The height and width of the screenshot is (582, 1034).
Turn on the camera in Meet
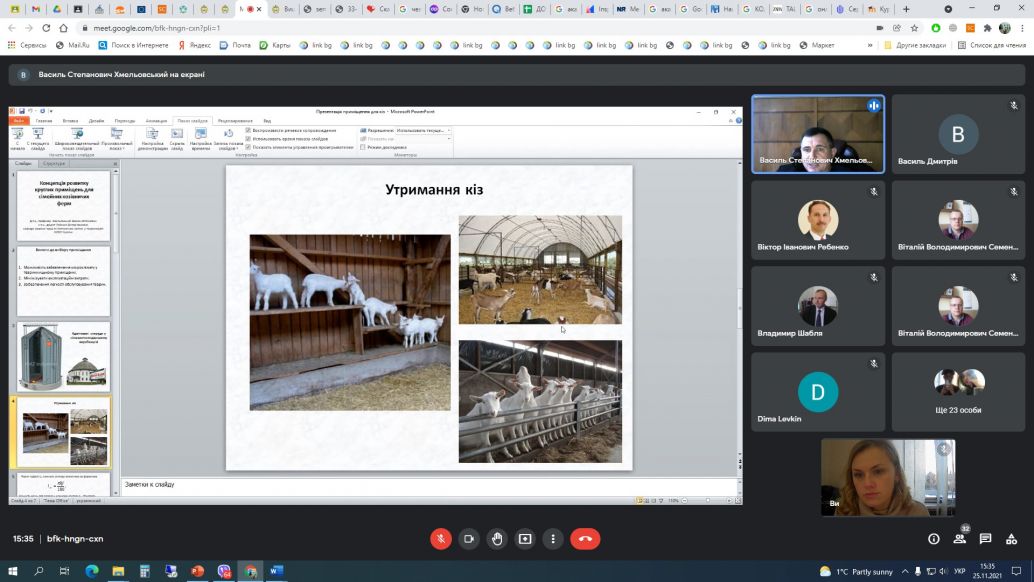(x=469, y=539)
